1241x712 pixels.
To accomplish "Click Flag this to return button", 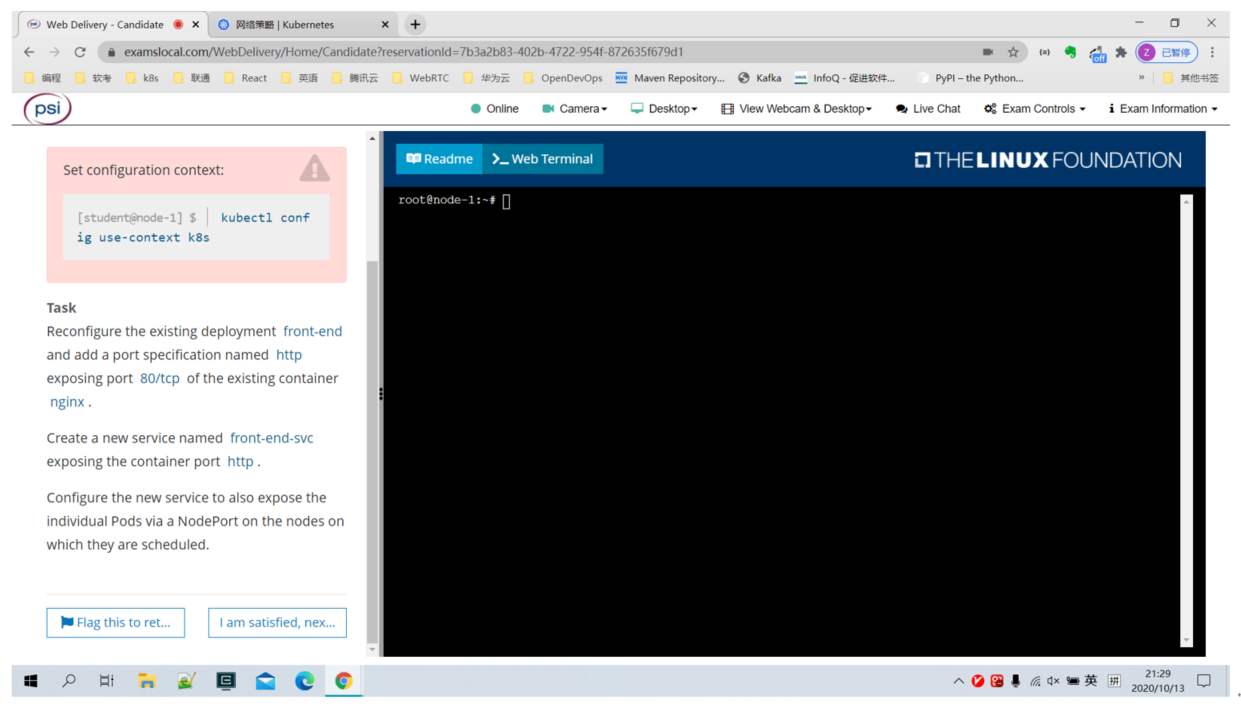I will point(116,623).
